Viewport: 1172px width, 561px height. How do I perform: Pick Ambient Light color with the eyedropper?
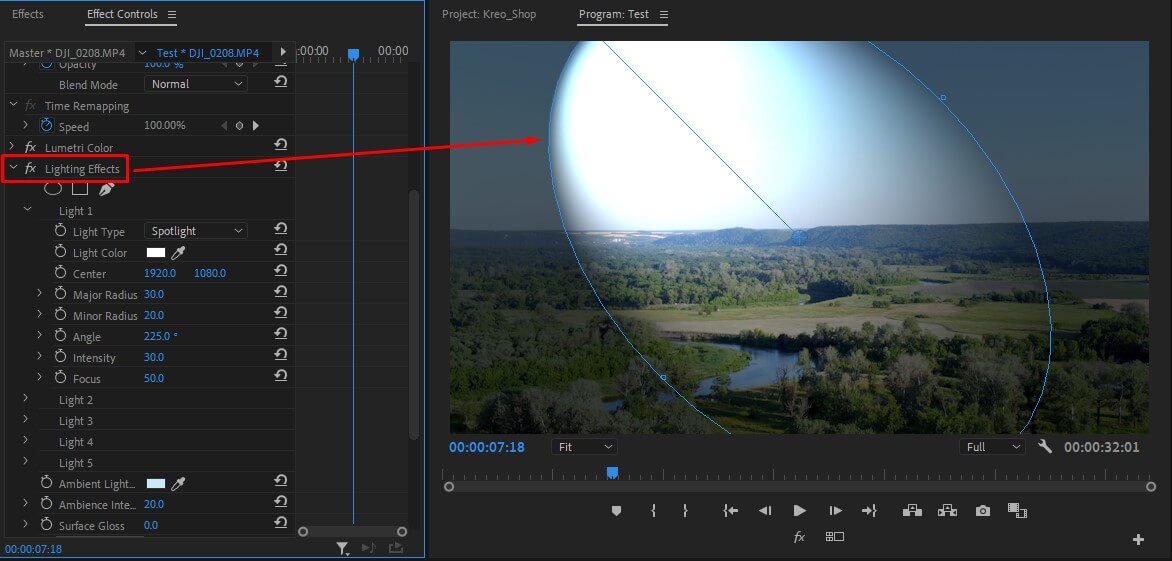pyautogui.click(x=178, y=483)
